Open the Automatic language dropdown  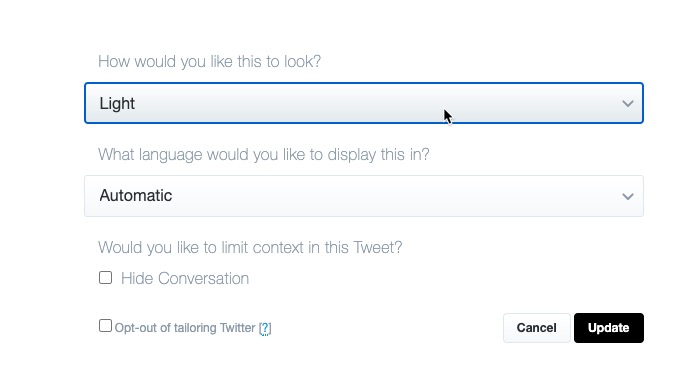coord(364,196)
